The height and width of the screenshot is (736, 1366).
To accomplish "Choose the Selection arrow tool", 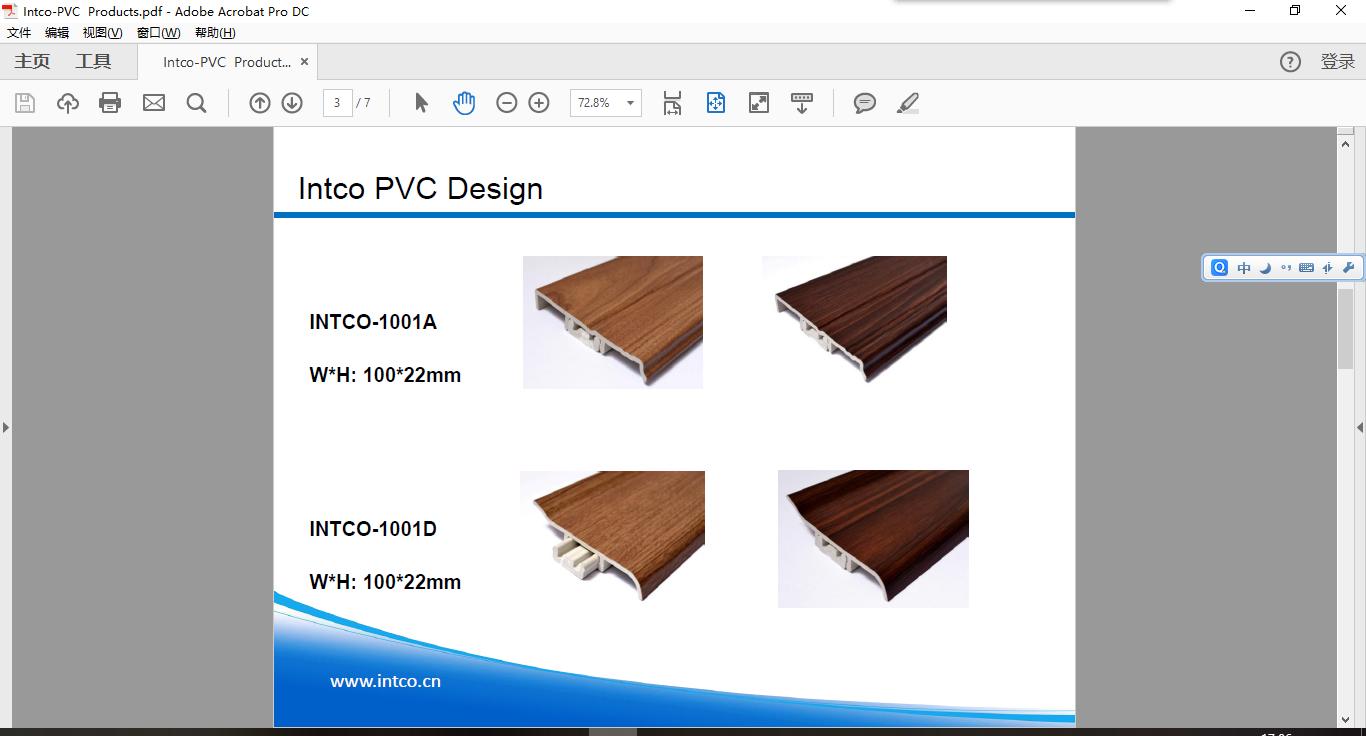I will pyautogui.click(x=421, y=103).
